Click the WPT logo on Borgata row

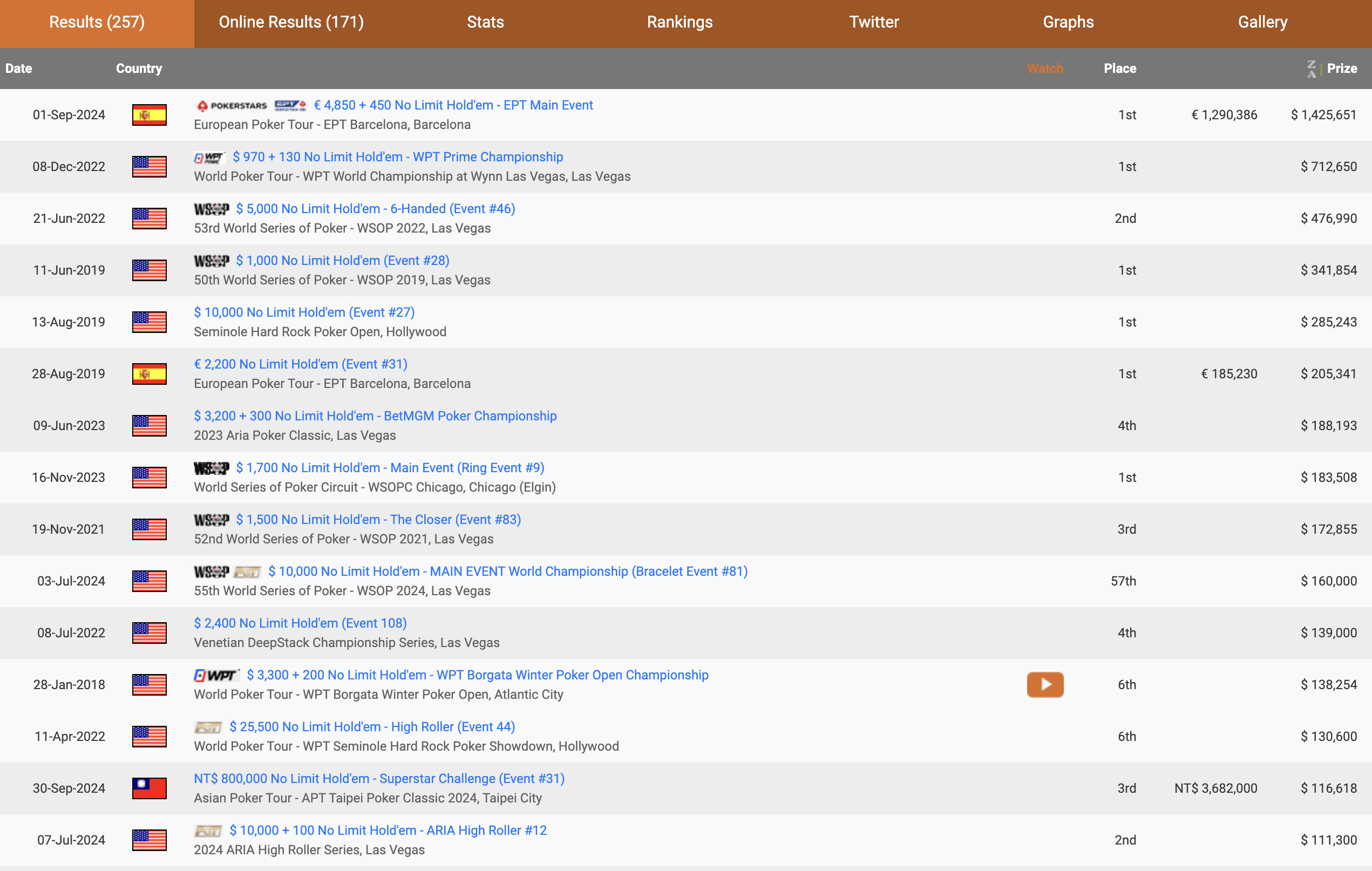[x=216, y=676]
